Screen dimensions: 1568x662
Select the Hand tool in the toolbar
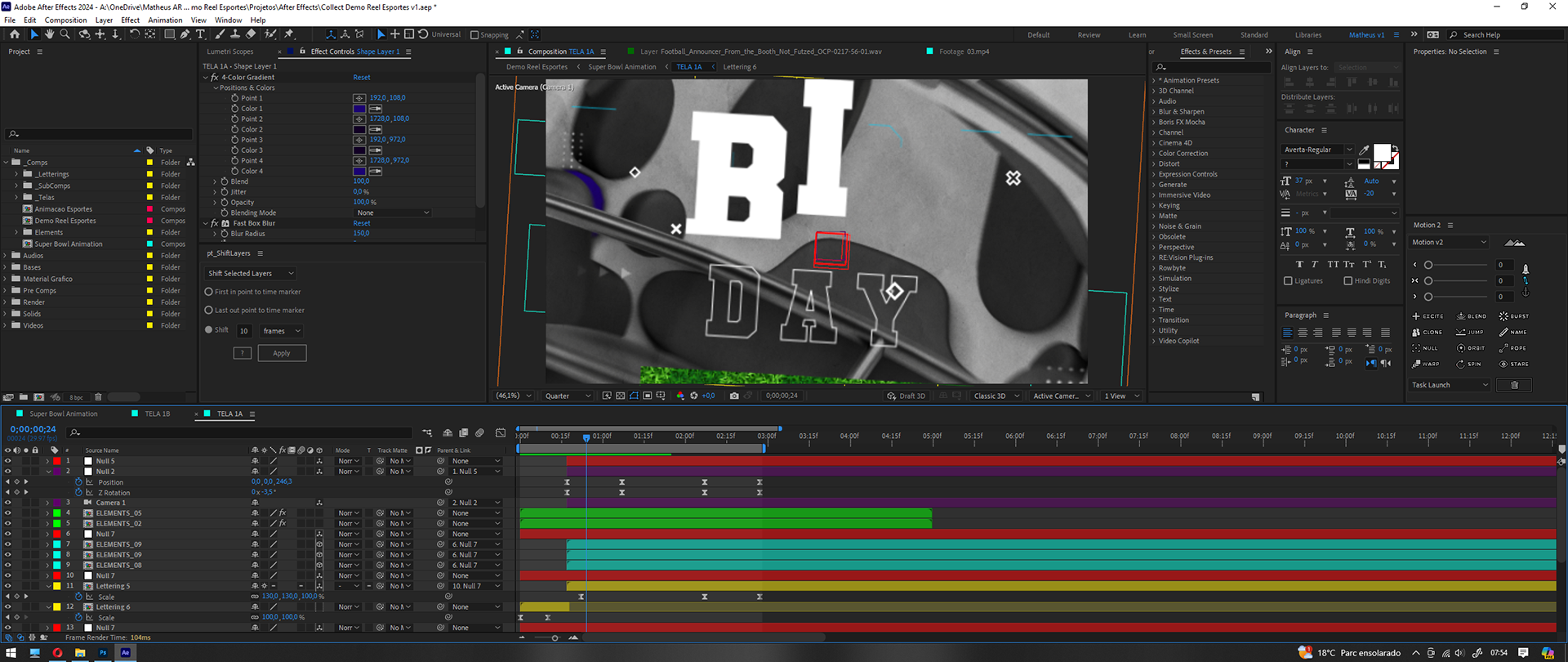tap(49, 34)
